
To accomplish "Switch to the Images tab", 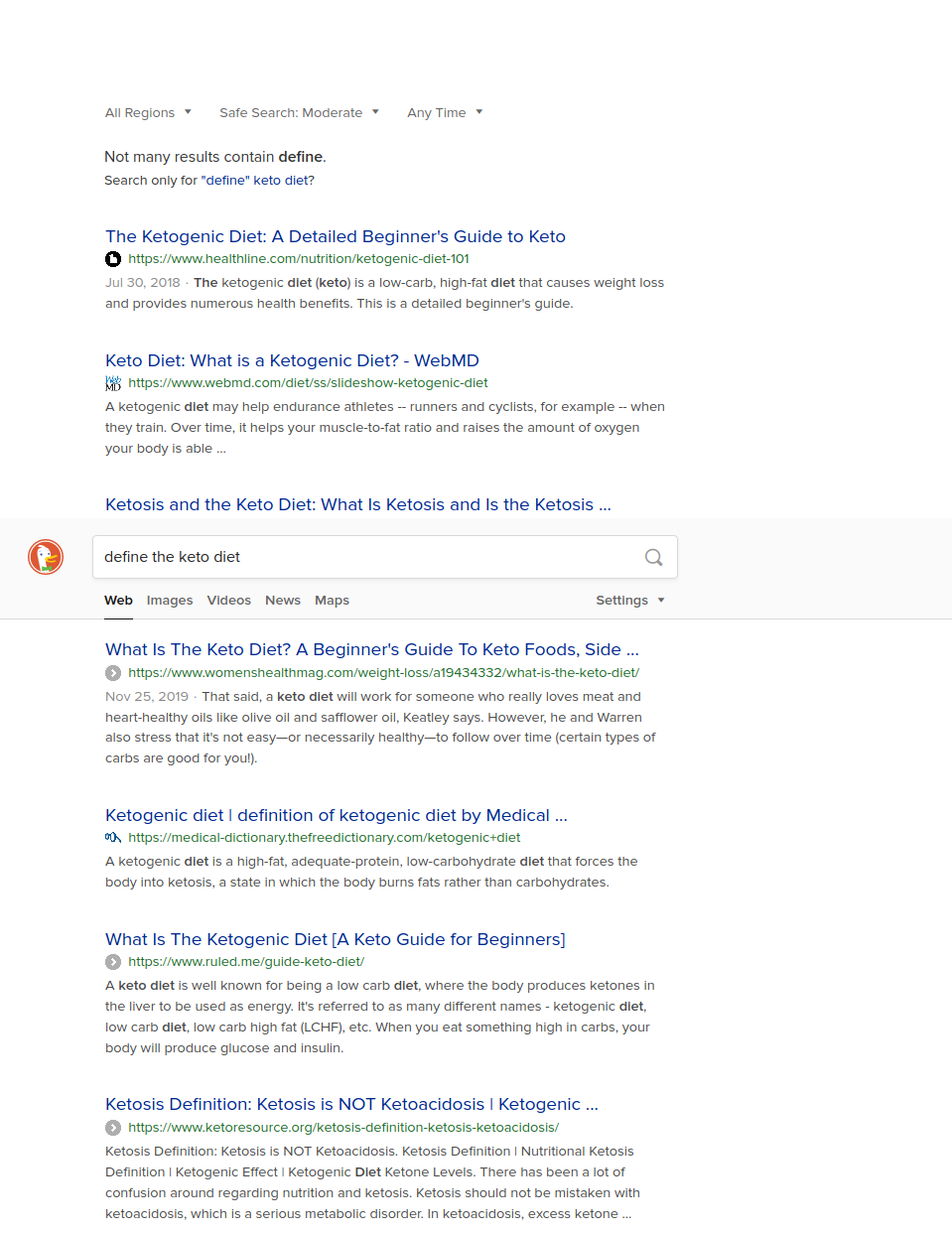I will coord(170,601).
